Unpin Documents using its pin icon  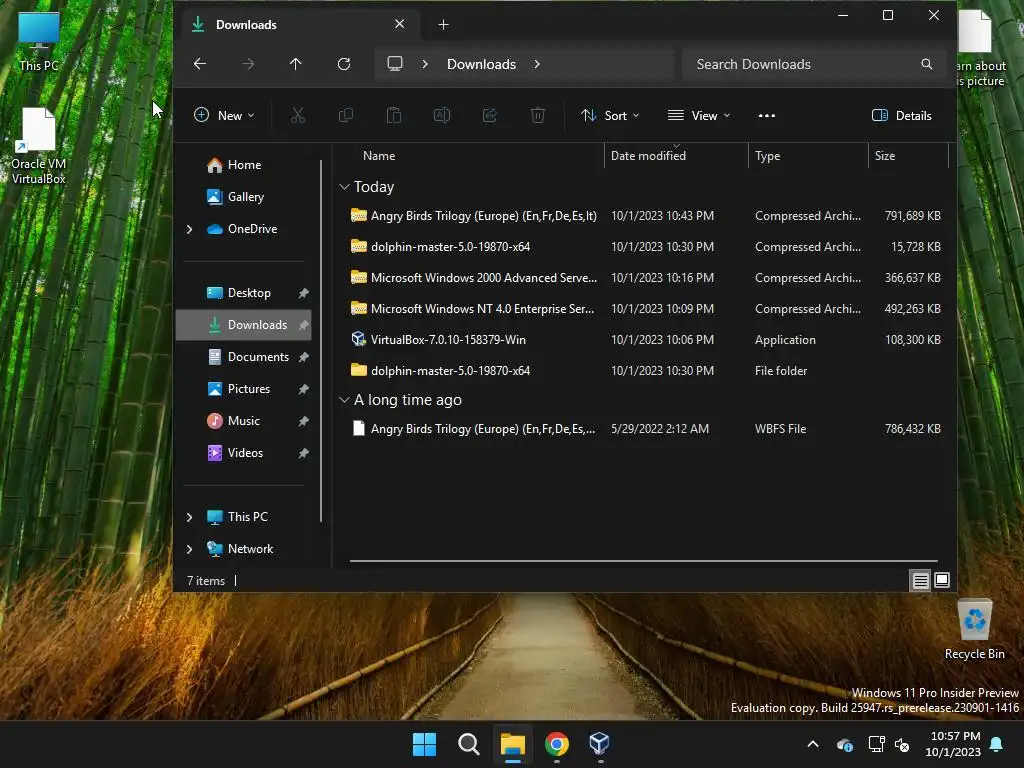click(x=304, y=357)
